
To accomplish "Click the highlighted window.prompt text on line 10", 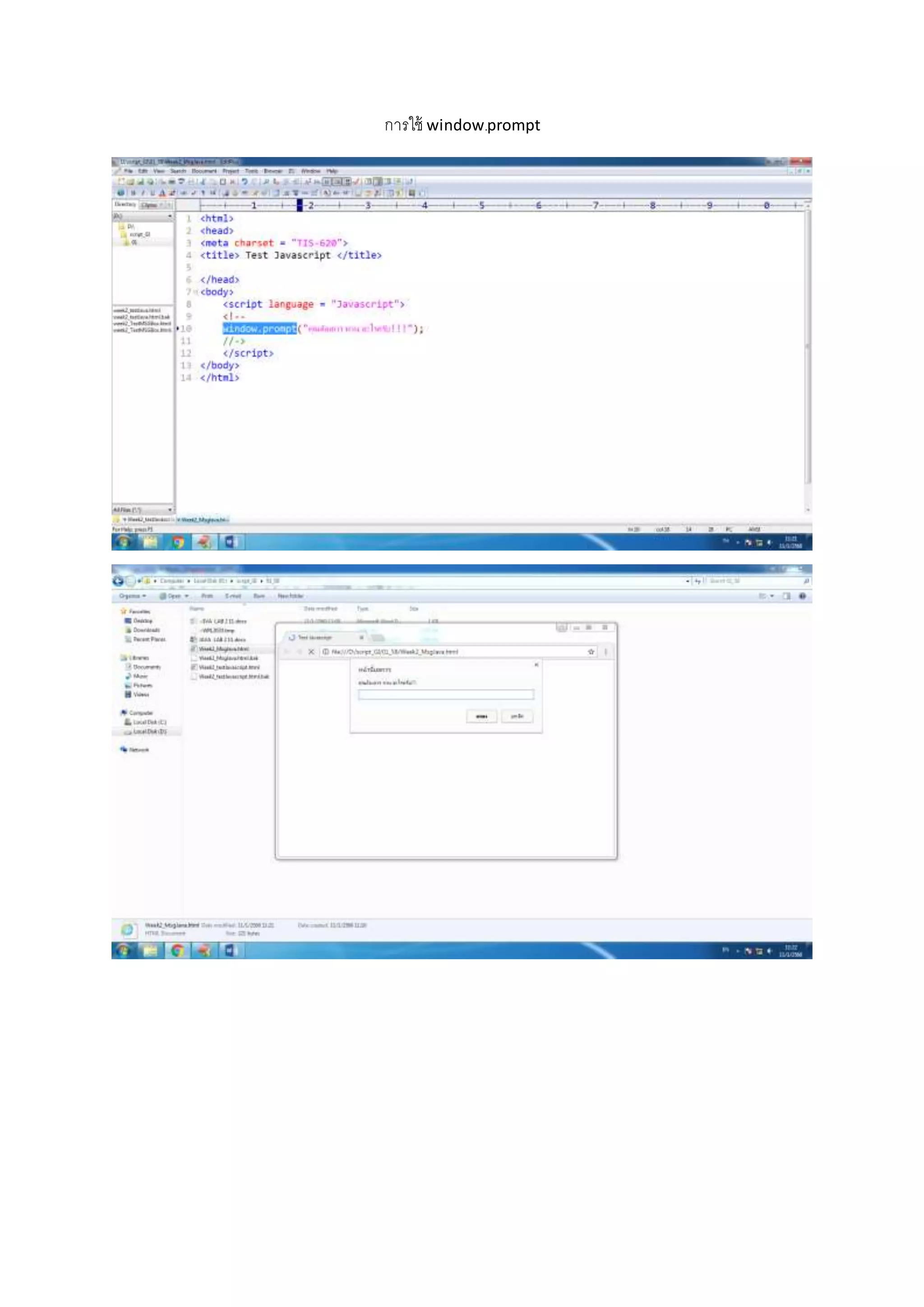I will click(x=259, y=329).
